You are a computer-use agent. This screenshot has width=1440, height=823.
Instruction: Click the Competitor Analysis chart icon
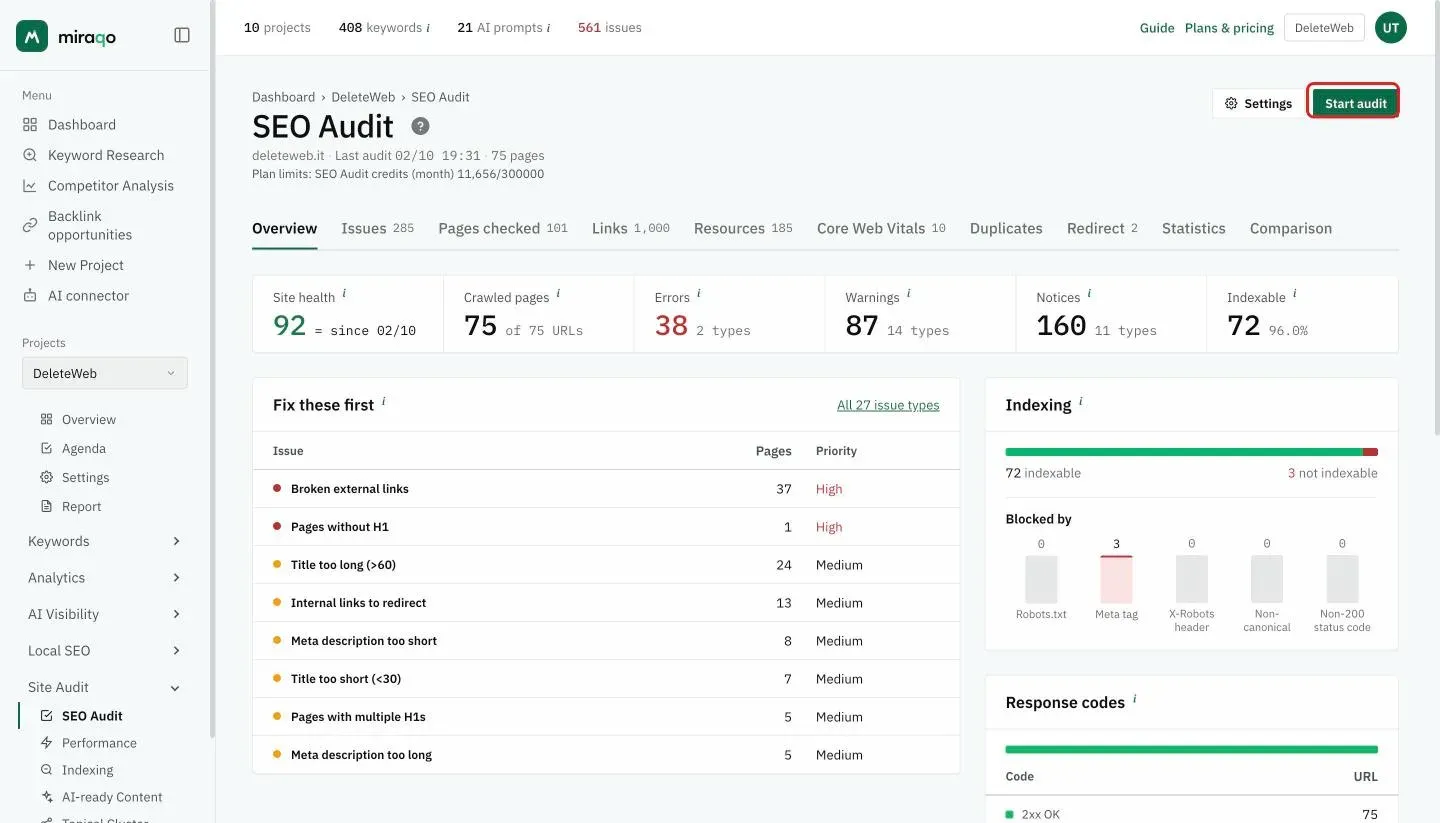(30, 186)
